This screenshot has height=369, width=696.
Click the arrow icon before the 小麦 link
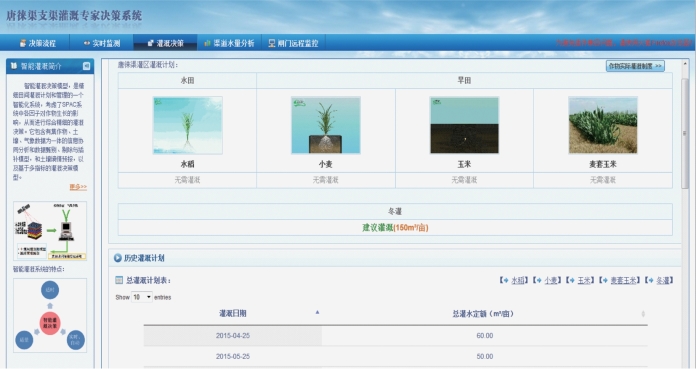pos(538,280)
